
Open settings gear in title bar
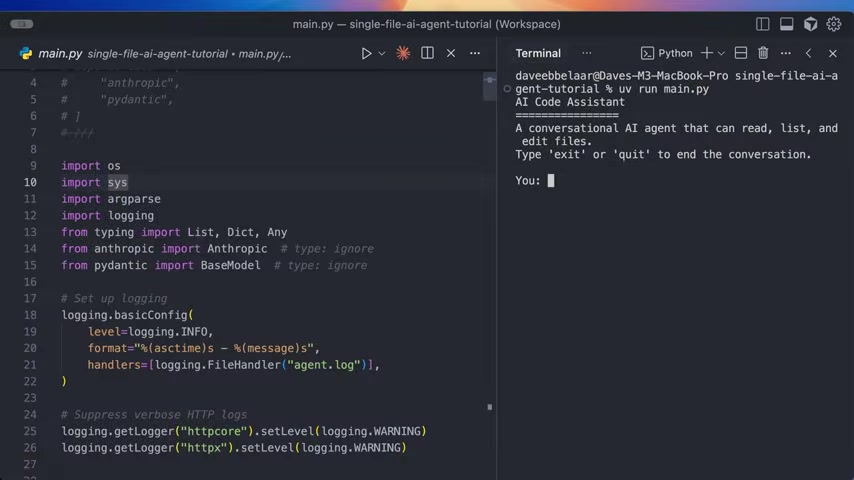(834, 24)
